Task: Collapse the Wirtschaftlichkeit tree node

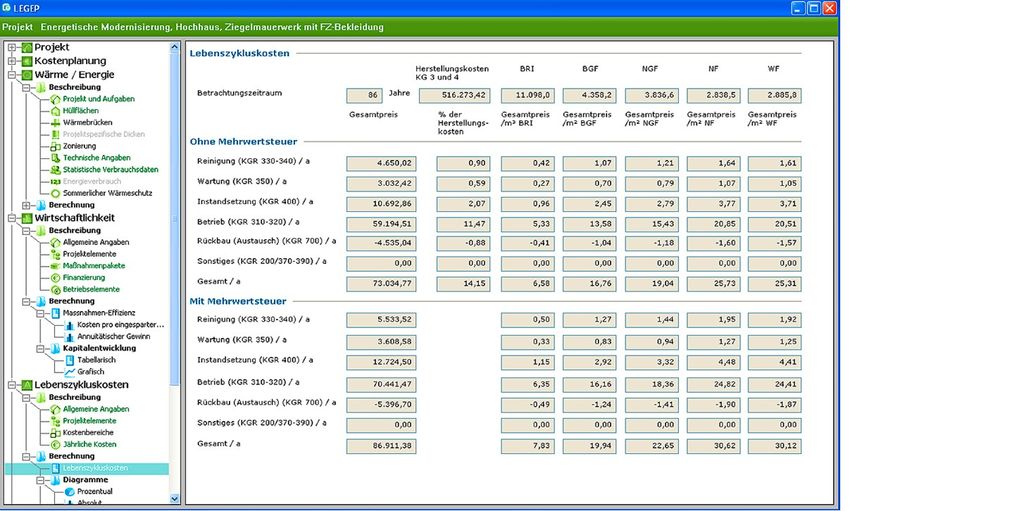Action: [x=12, y=218]
